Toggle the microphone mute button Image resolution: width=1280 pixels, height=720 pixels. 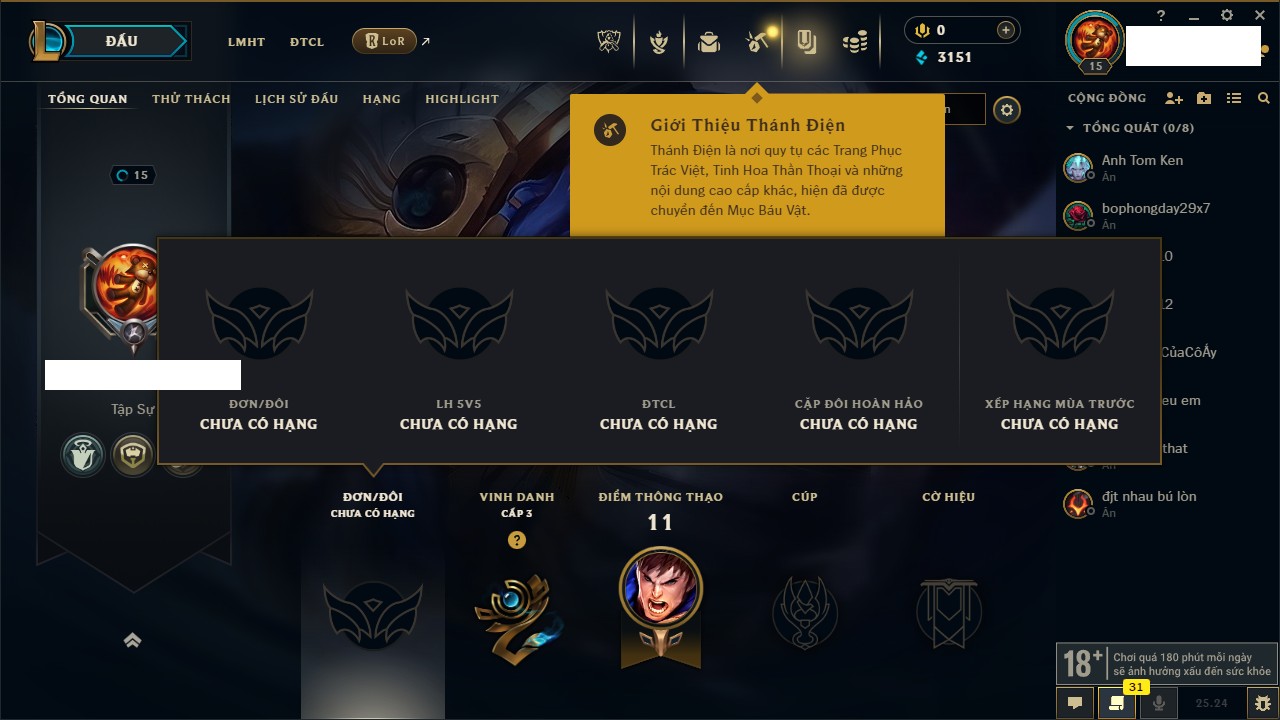[1159, 703]
